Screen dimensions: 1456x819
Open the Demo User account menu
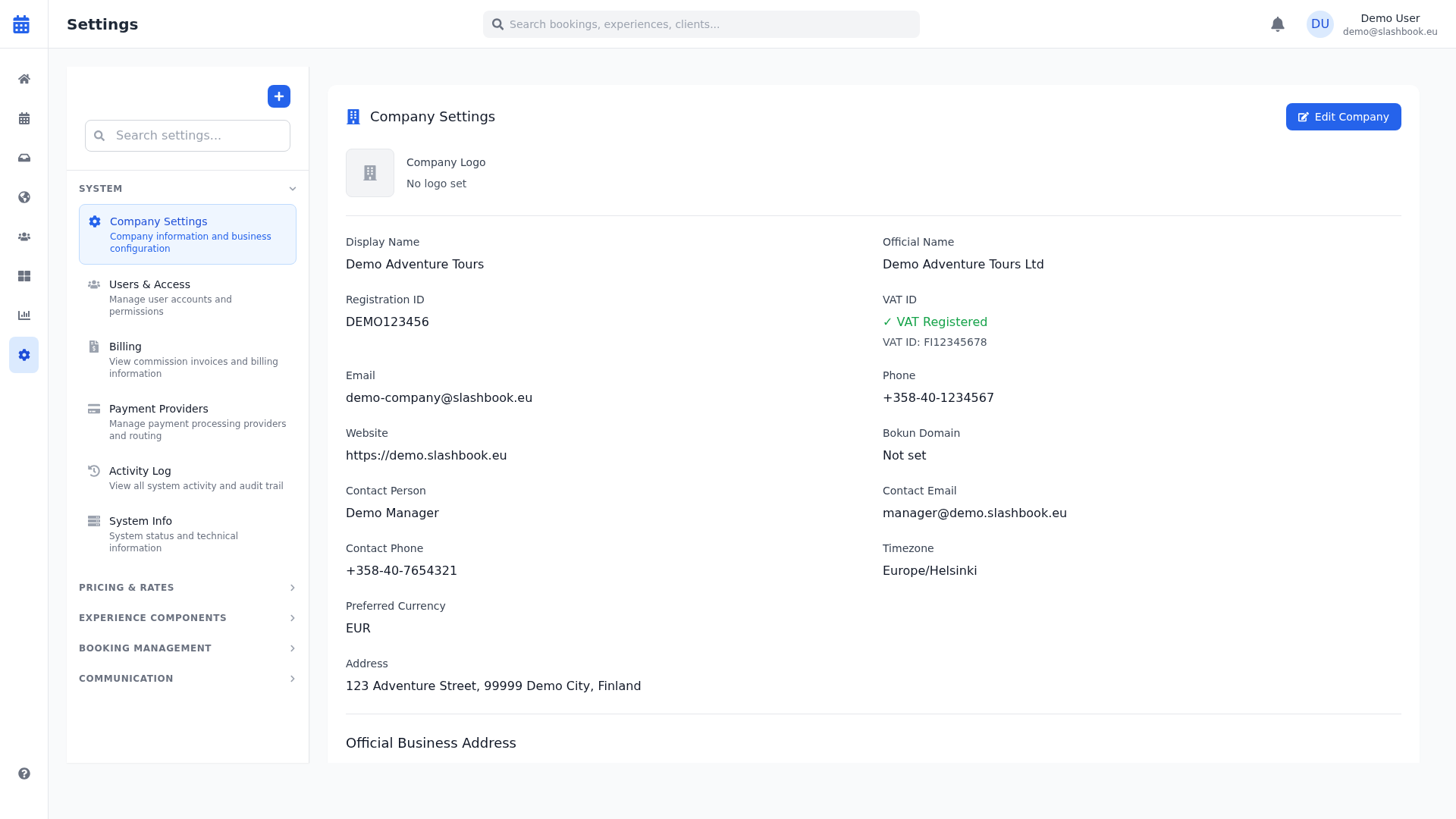pyautogui.click(x=1373, y=24)
